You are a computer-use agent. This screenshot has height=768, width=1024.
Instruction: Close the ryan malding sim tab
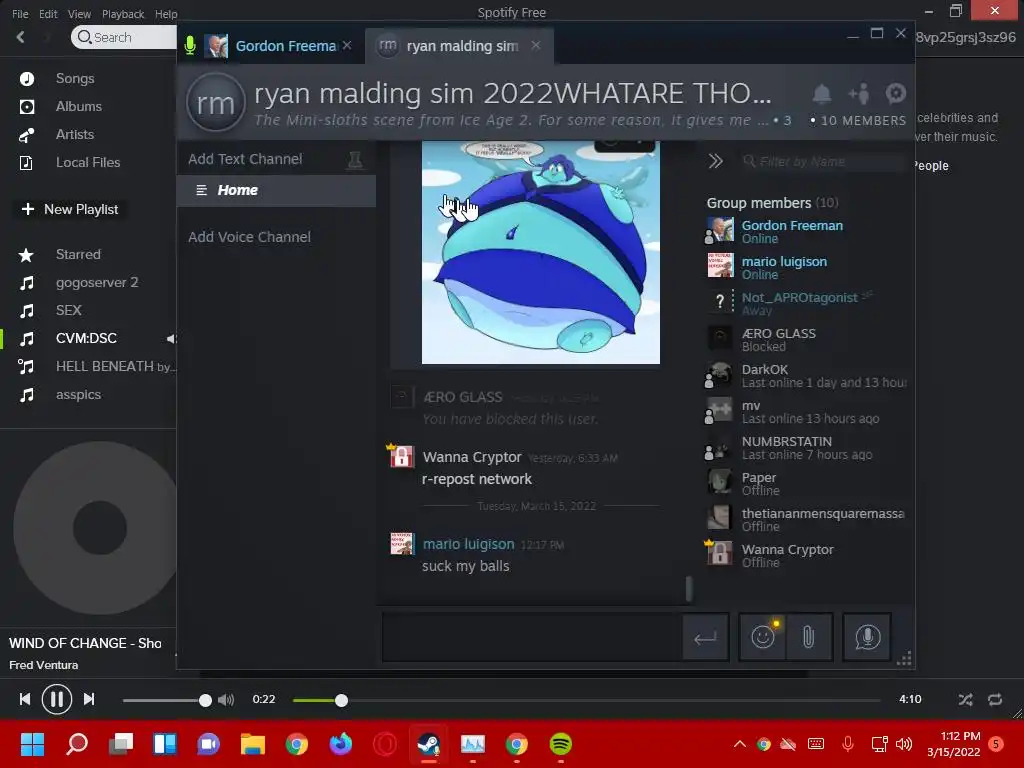(x=536, y=46)
